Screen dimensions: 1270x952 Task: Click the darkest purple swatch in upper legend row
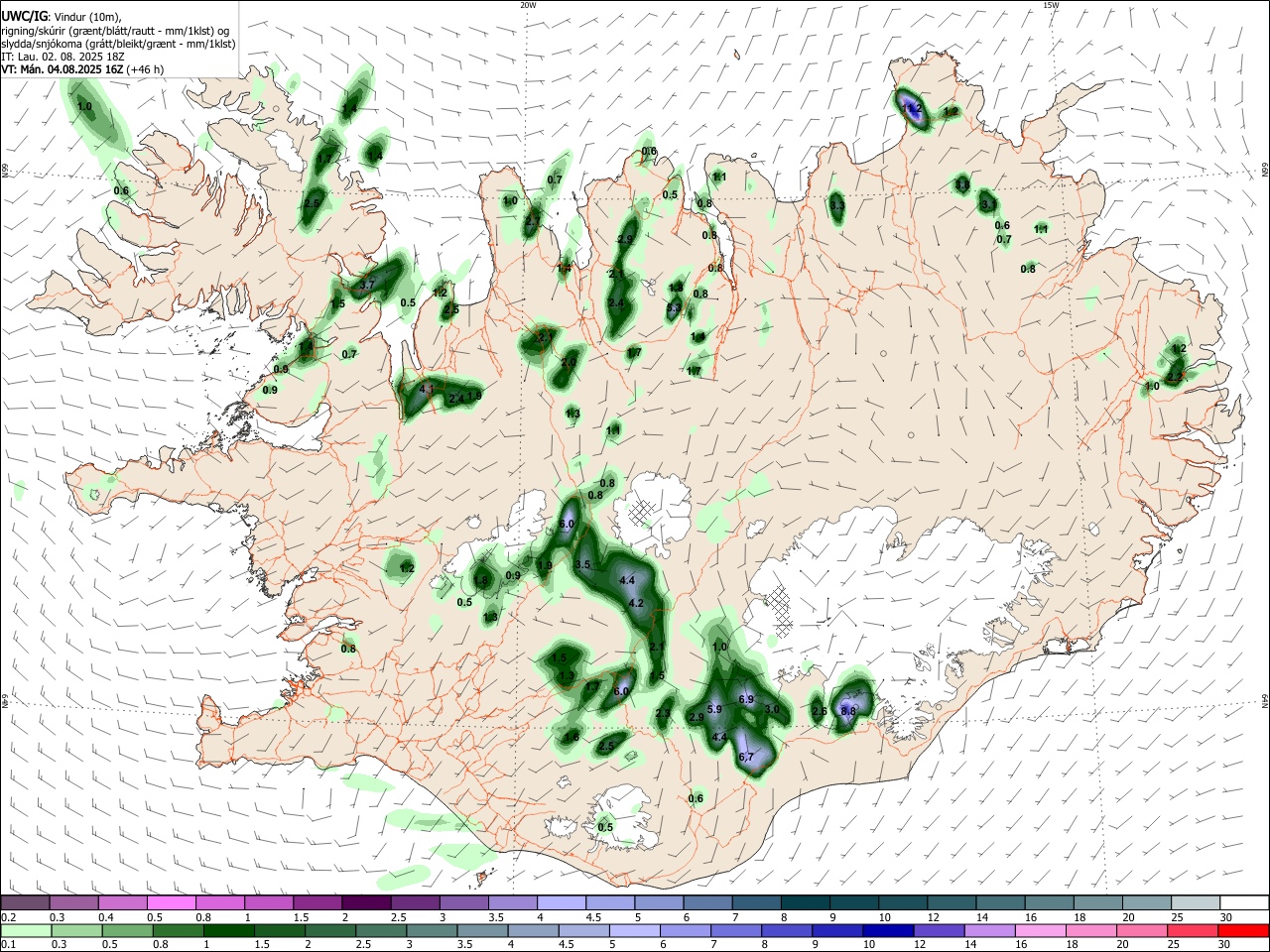tap(369, 902)
